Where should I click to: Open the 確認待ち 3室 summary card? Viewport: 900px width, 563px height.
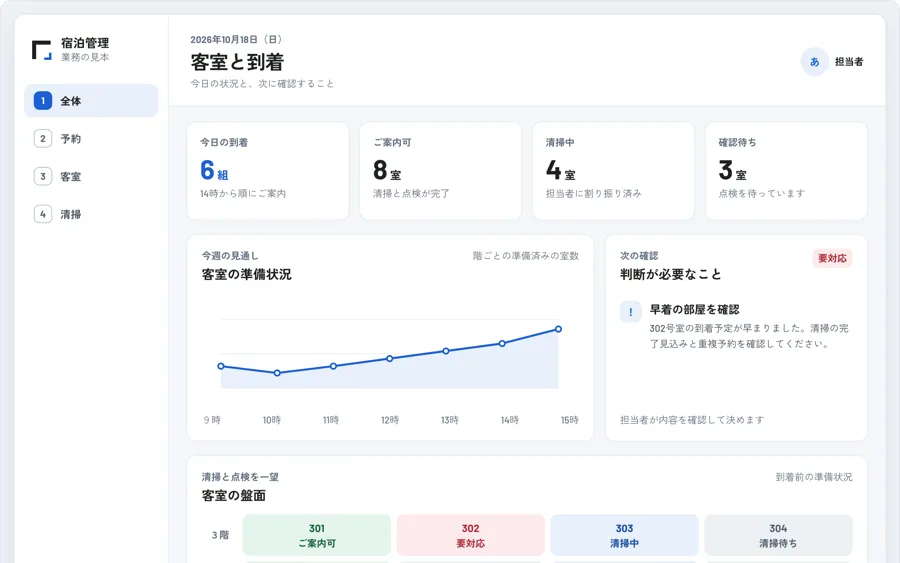pyautogui.click(x=786, y=171)
